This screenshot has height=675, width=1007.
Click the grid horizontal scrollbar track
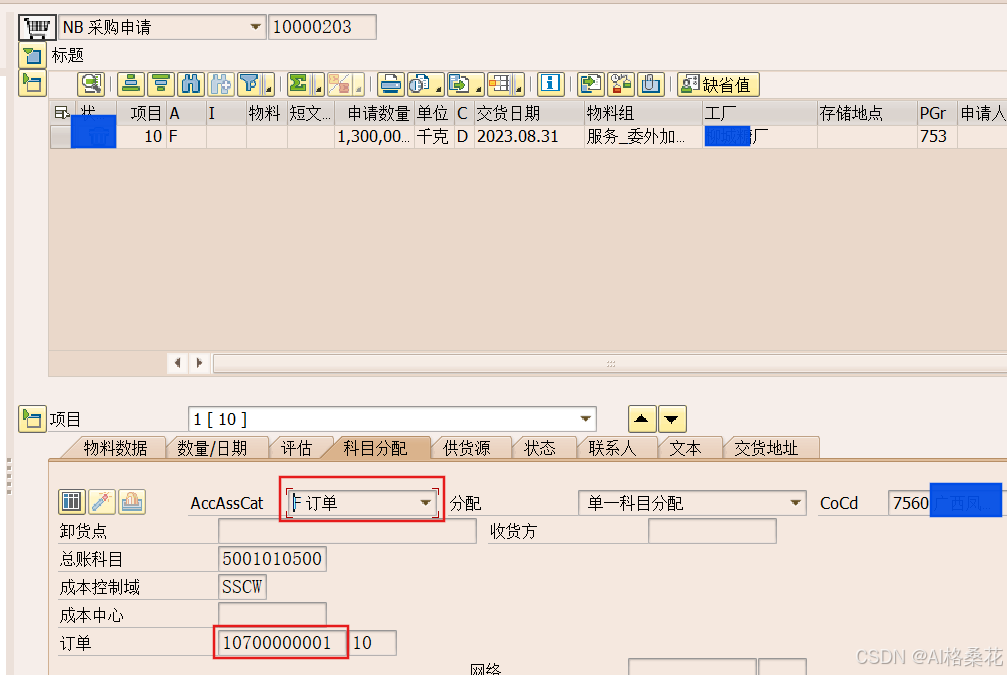tap(609, 364)
